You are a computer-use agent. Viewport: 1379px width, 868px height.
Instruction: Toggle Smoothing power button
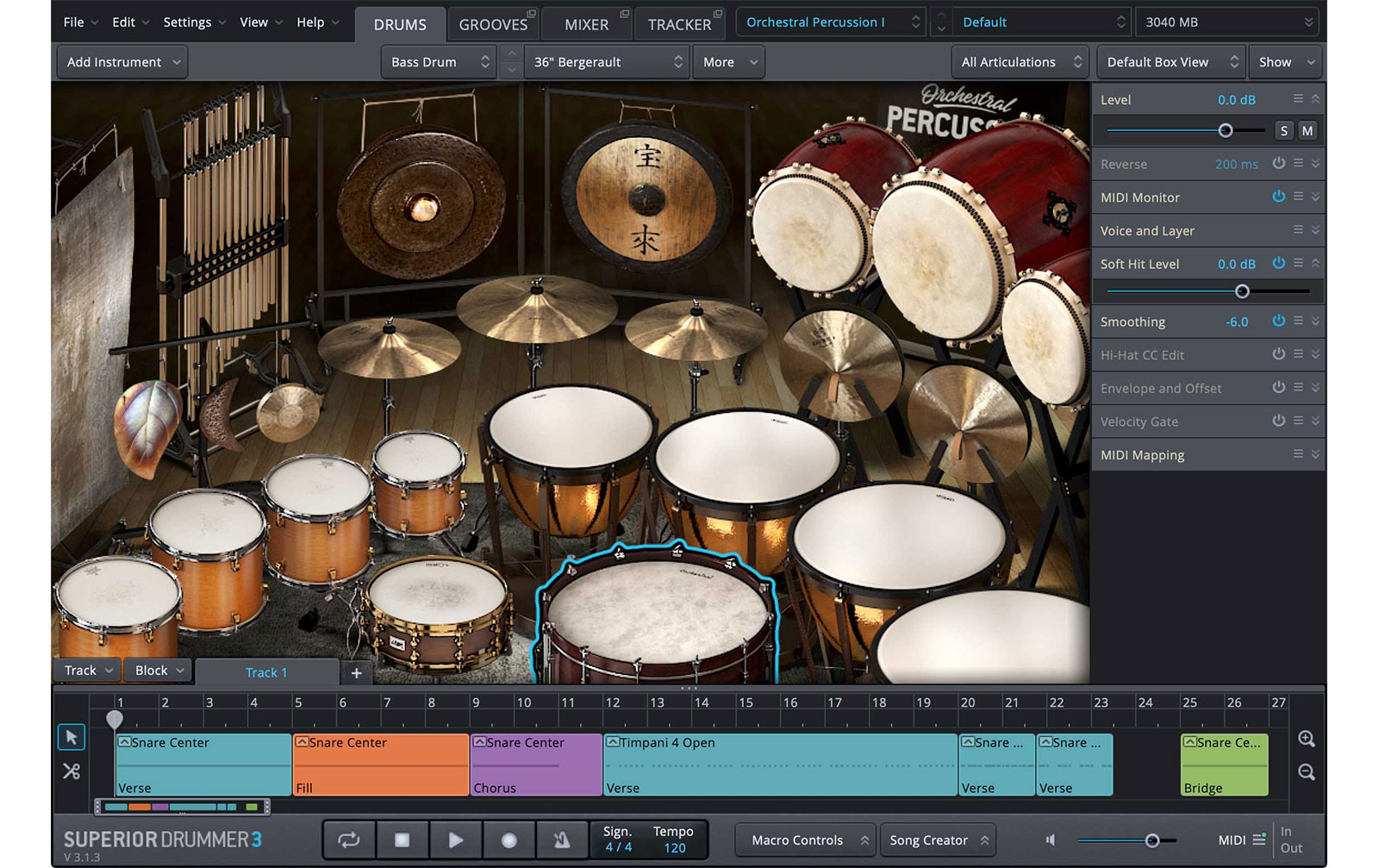coord(1278,321)
